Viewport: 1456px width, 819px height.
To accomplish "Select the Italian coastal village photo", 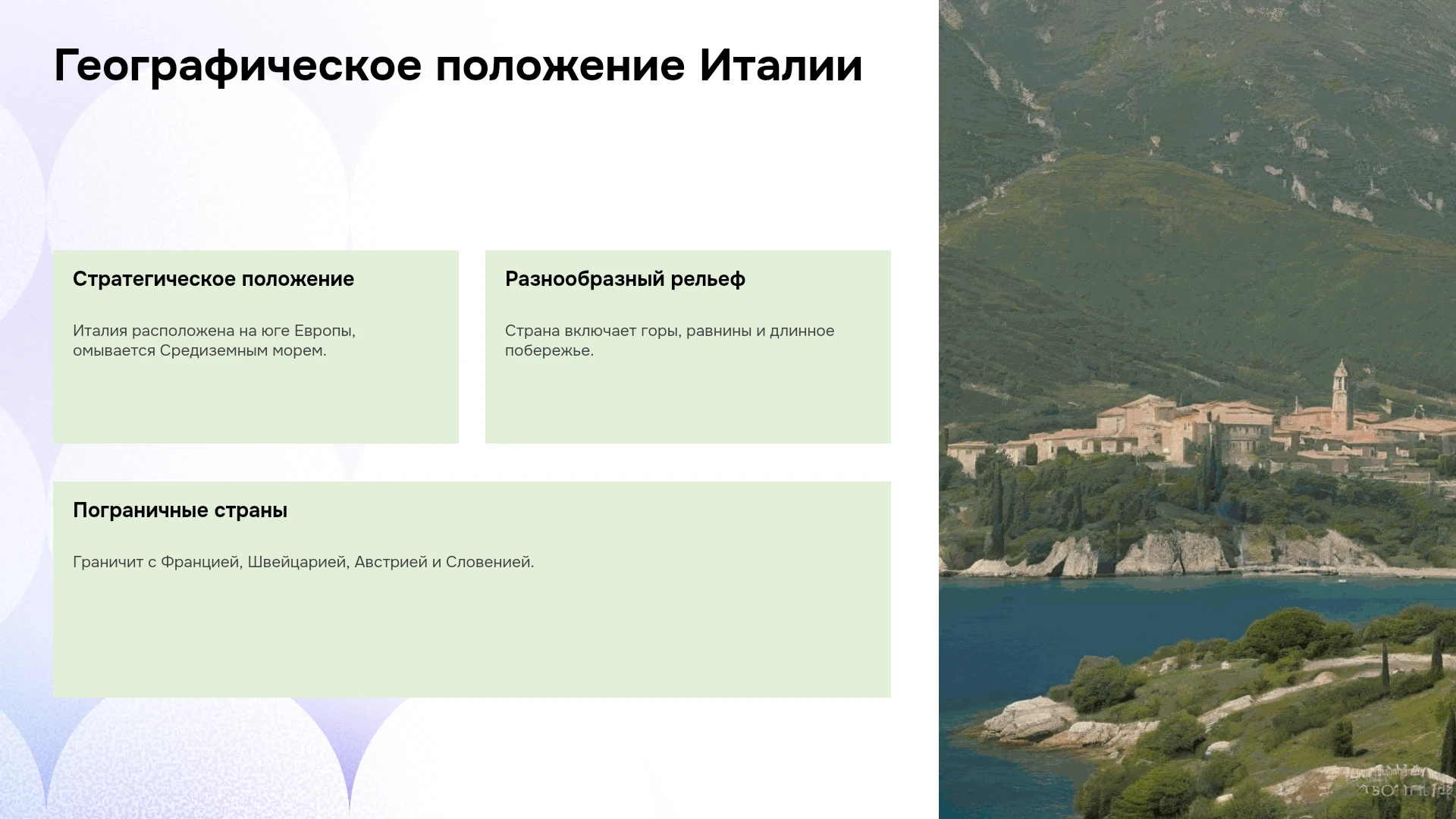I will click(1197, 409).
